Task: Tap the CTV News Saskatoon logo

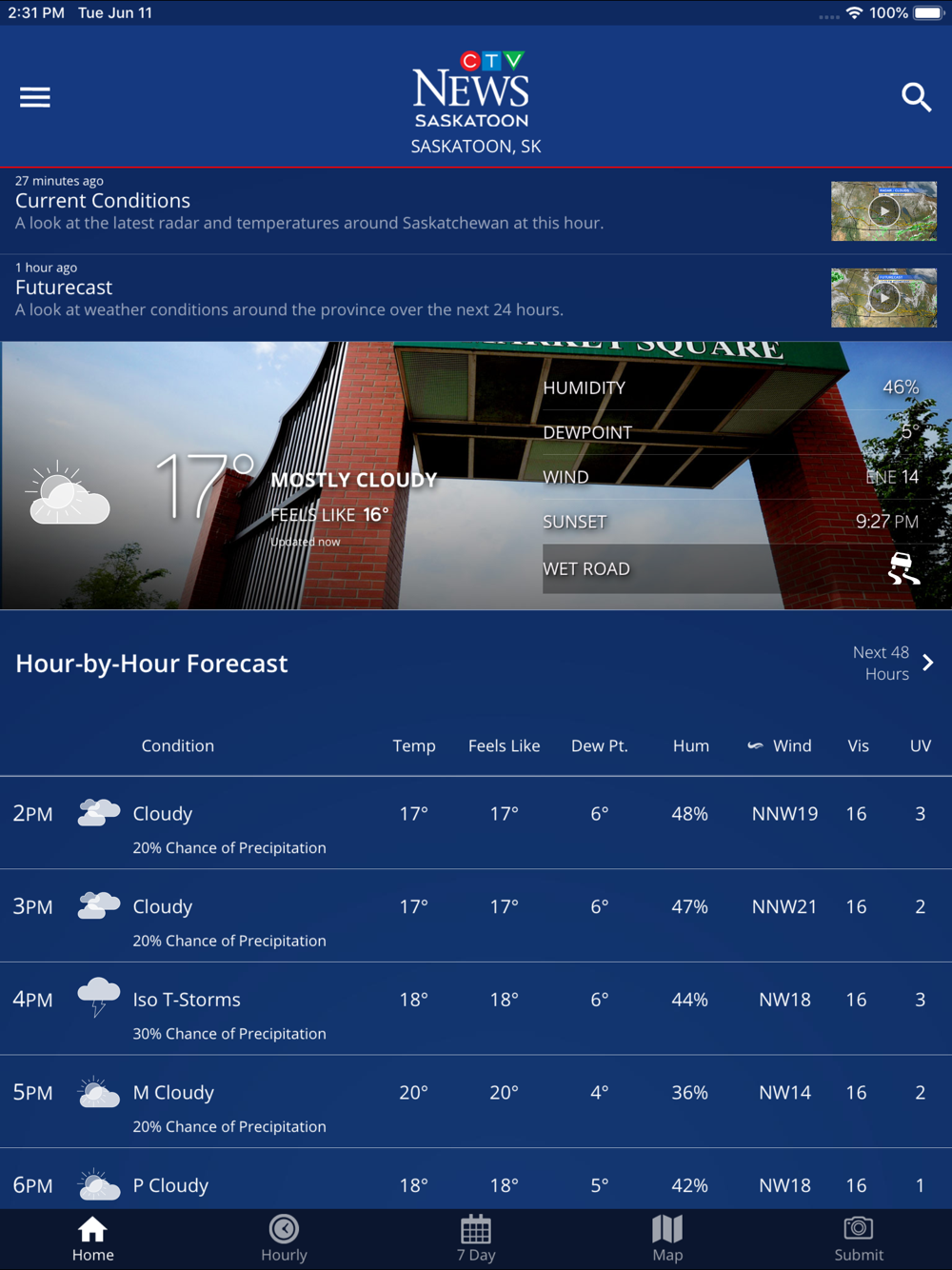Action: (x=472, y=89)
